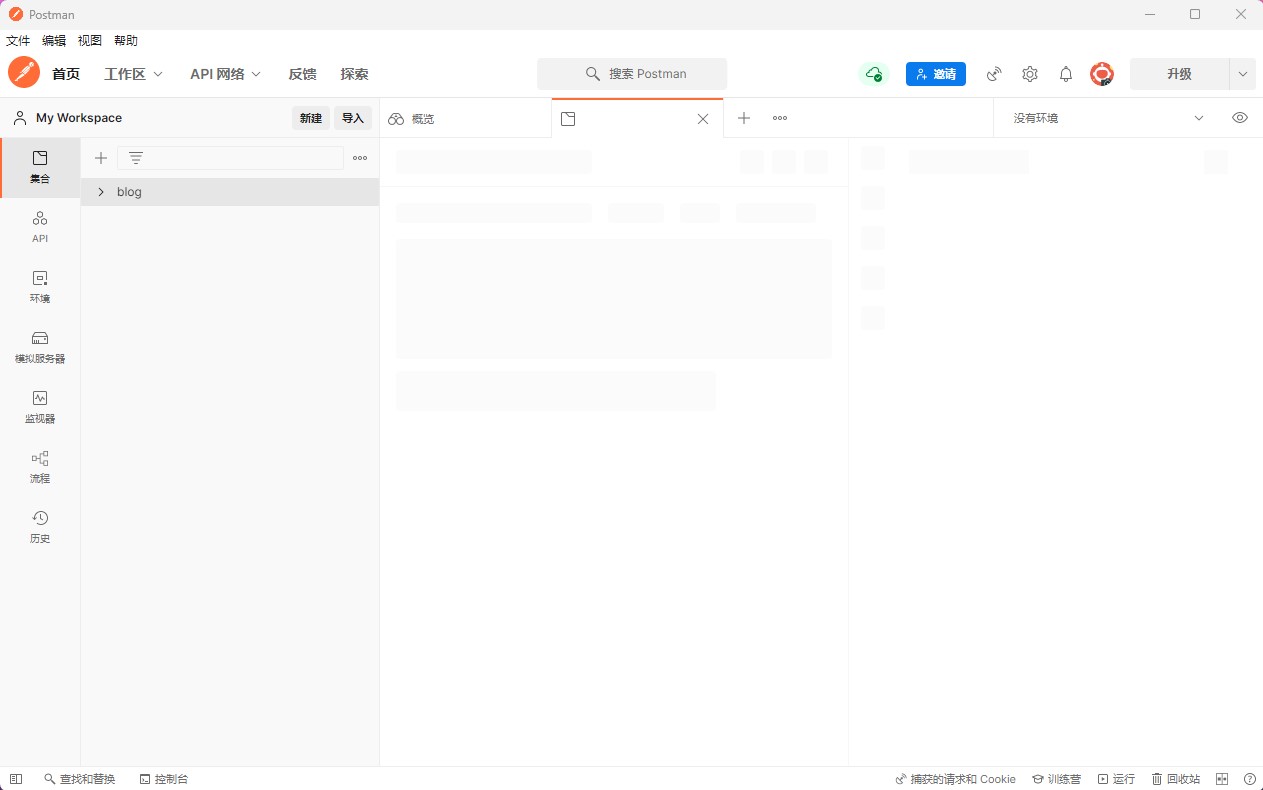The image size is (1263, 790).
Task: Click the 导入 import button
Action: 353,118
